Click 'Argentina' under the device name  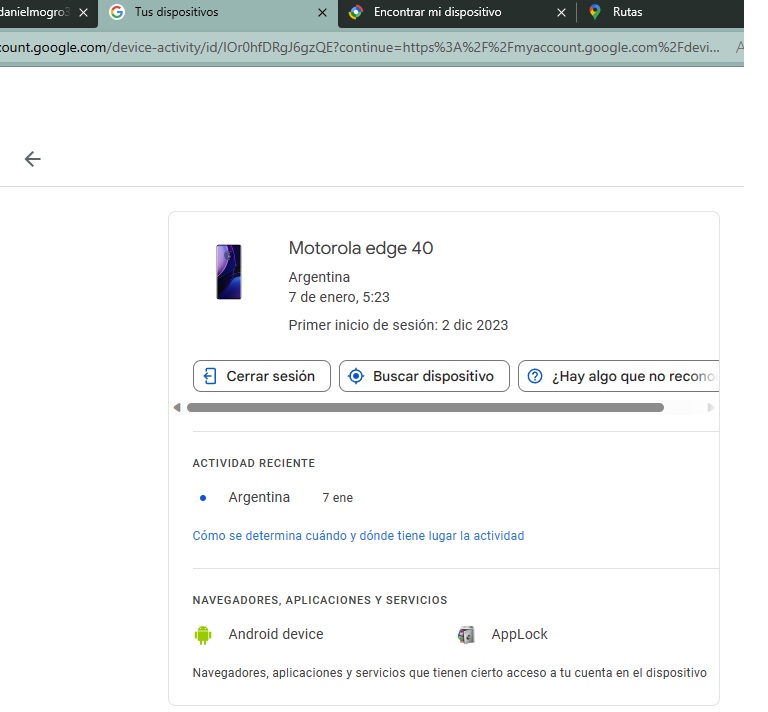[319, 277]
